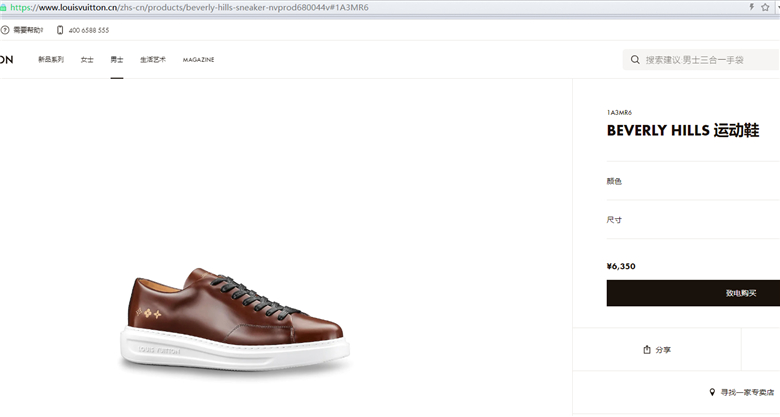Click the bookmark star icon in address bar

765,7
